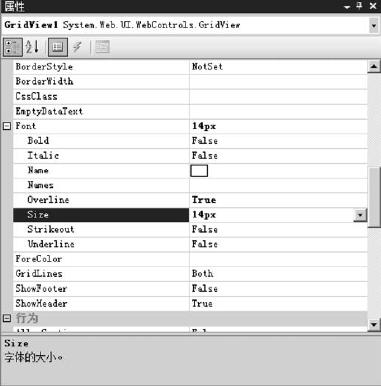Show the Properties page icon

[x=58, y=47]
